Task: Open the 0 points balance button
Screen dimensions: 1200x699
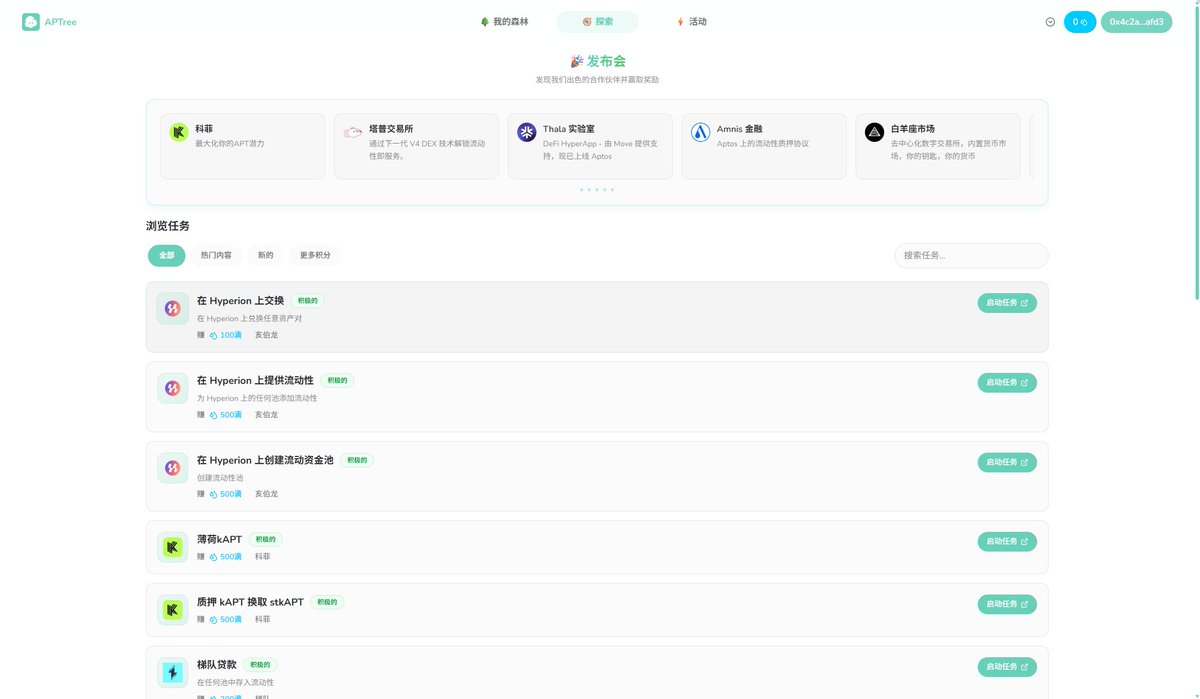Action: point(1080,22)
